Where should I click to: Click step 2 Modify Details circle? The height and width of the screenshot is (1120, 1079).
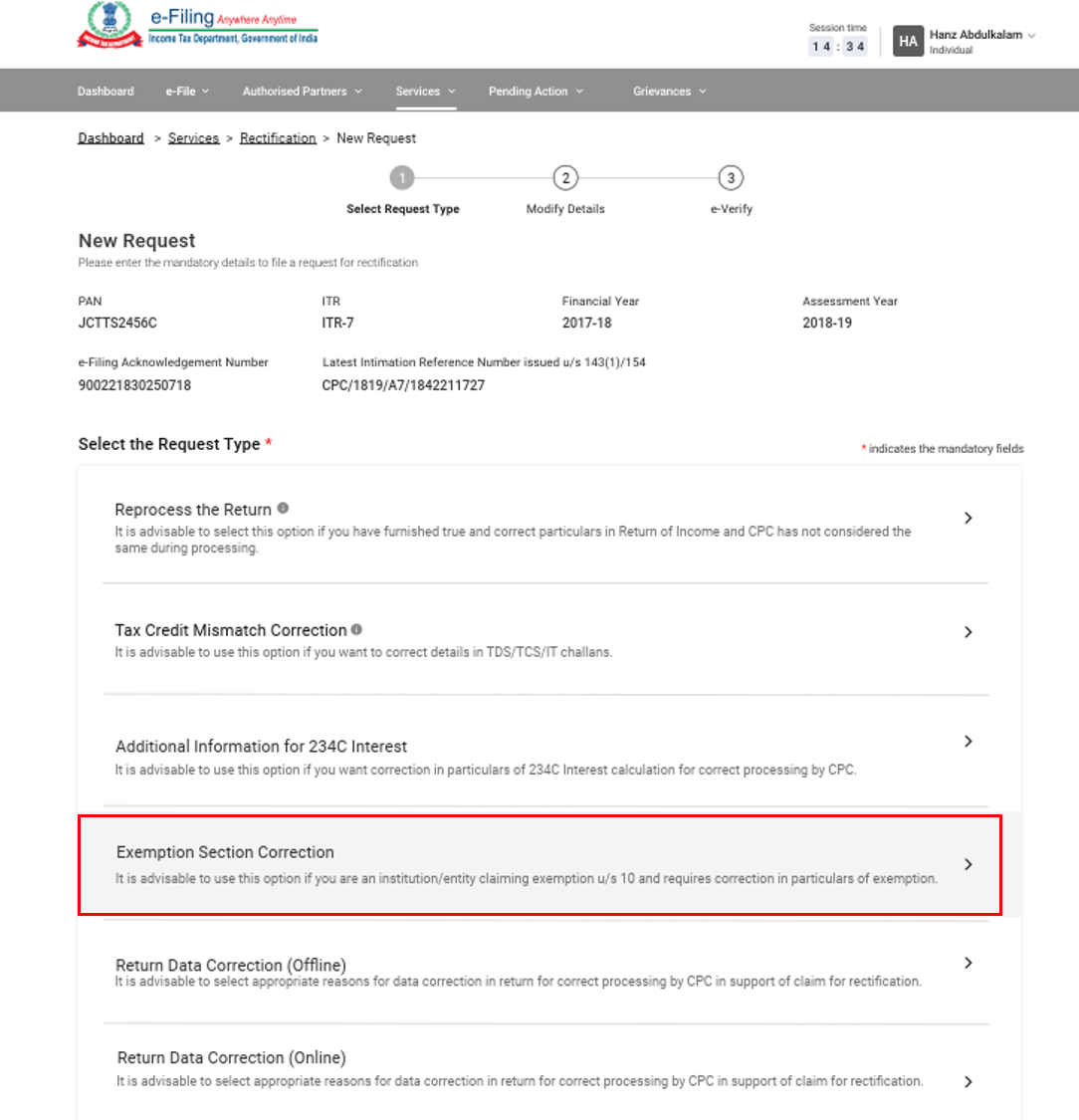click(565, 178)
